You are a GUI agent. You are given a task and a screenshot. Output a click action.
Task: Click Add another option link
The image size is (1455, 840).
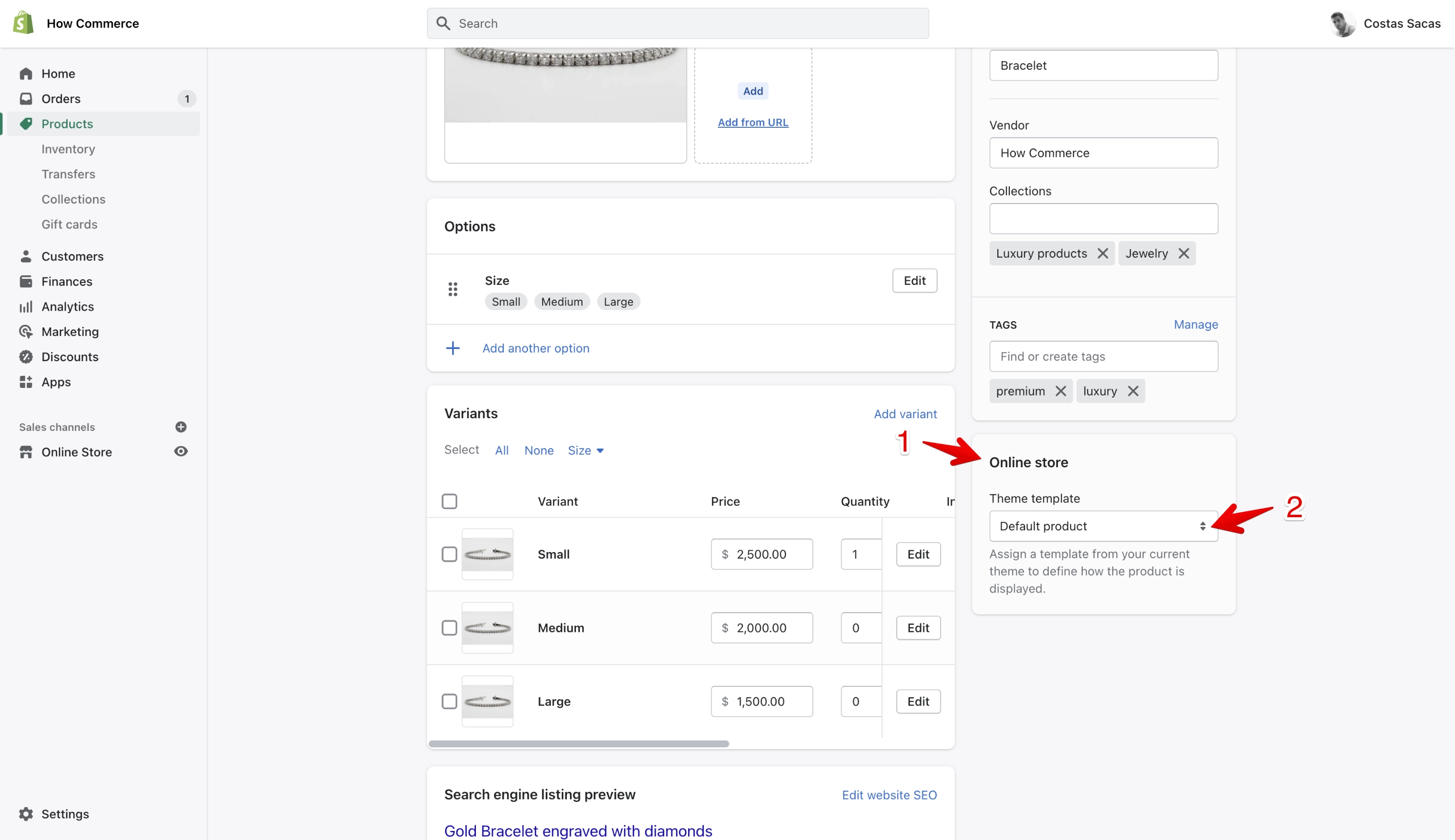tap(536, 349)
